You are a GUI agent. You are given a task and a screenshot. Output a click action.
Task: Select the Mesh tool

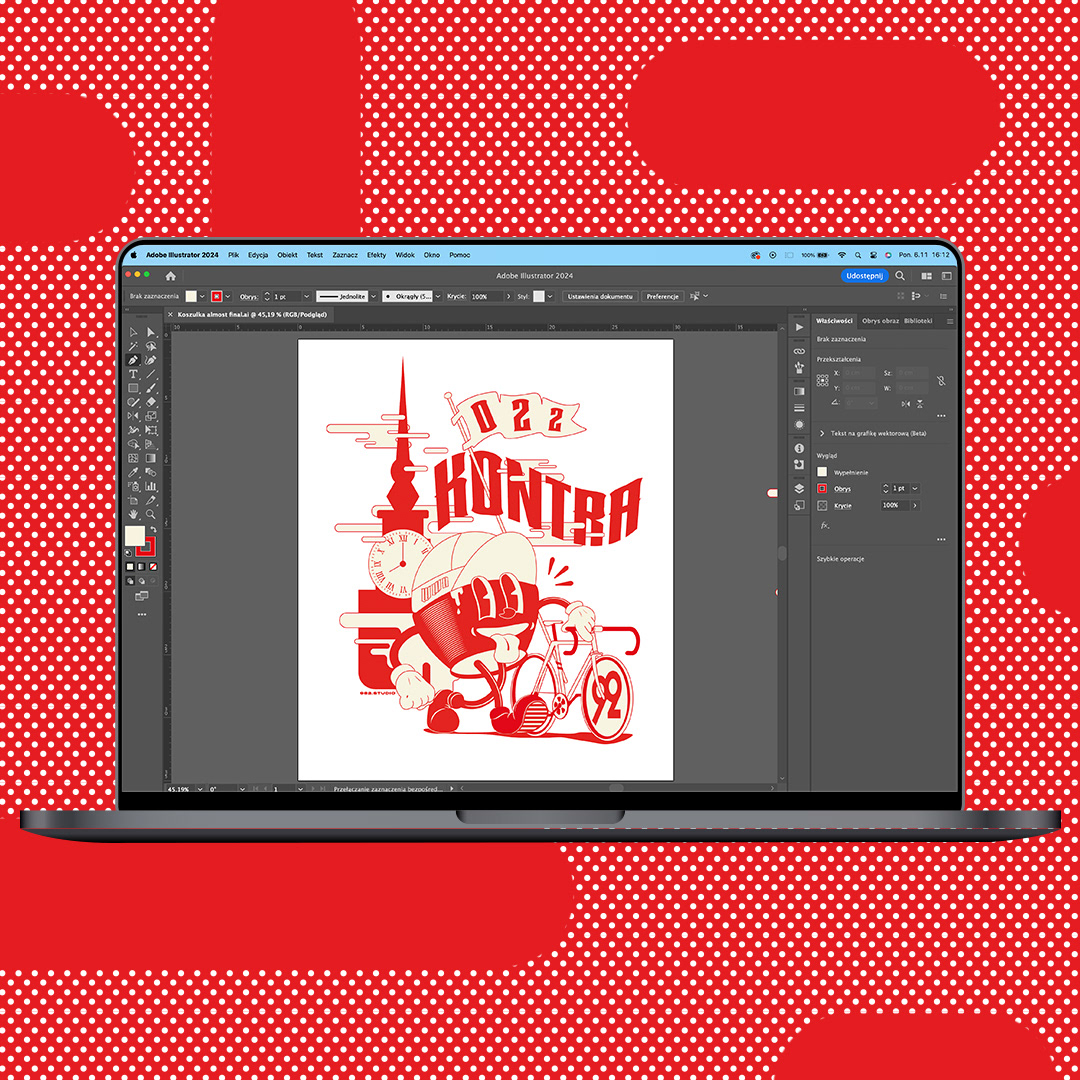(x=133, y=458)
